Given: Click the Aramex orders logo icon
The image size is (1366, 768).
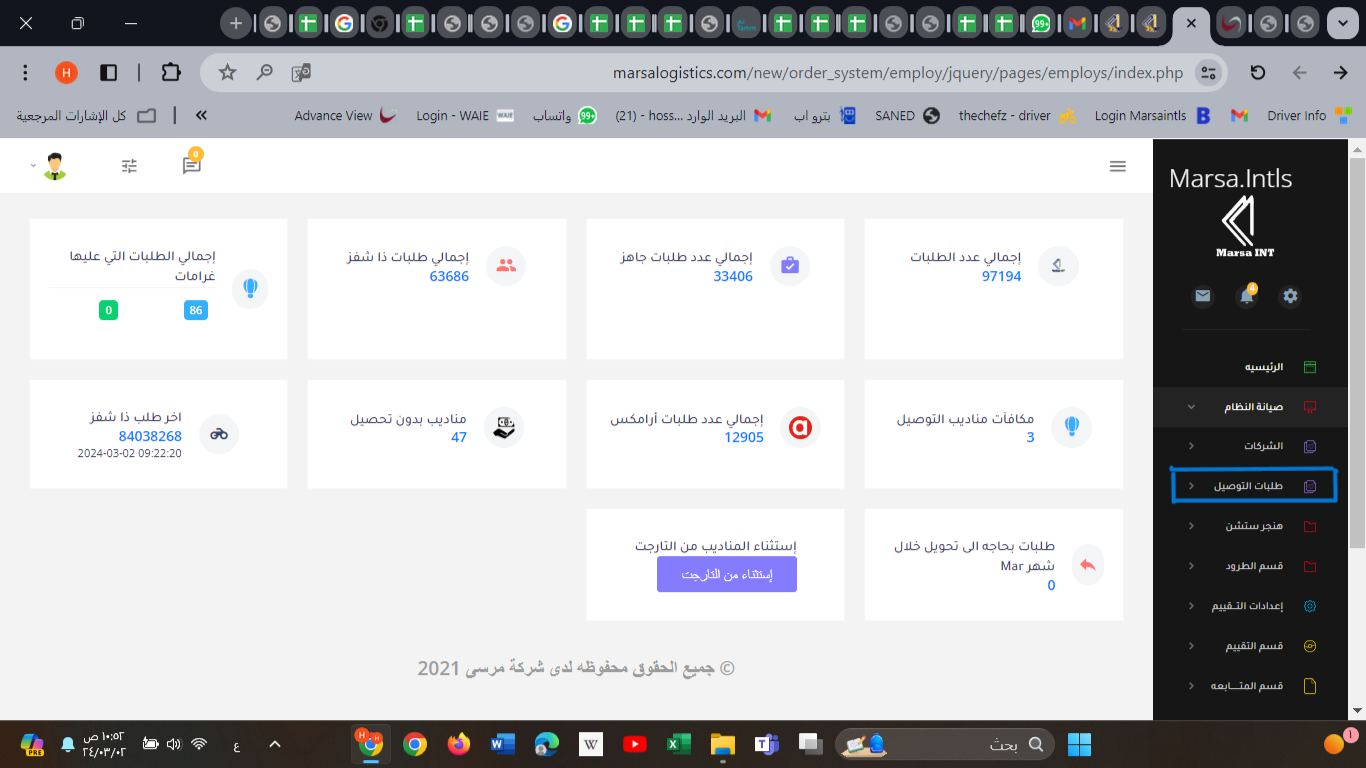Looking at the screenshot, I should coord(799,428).
